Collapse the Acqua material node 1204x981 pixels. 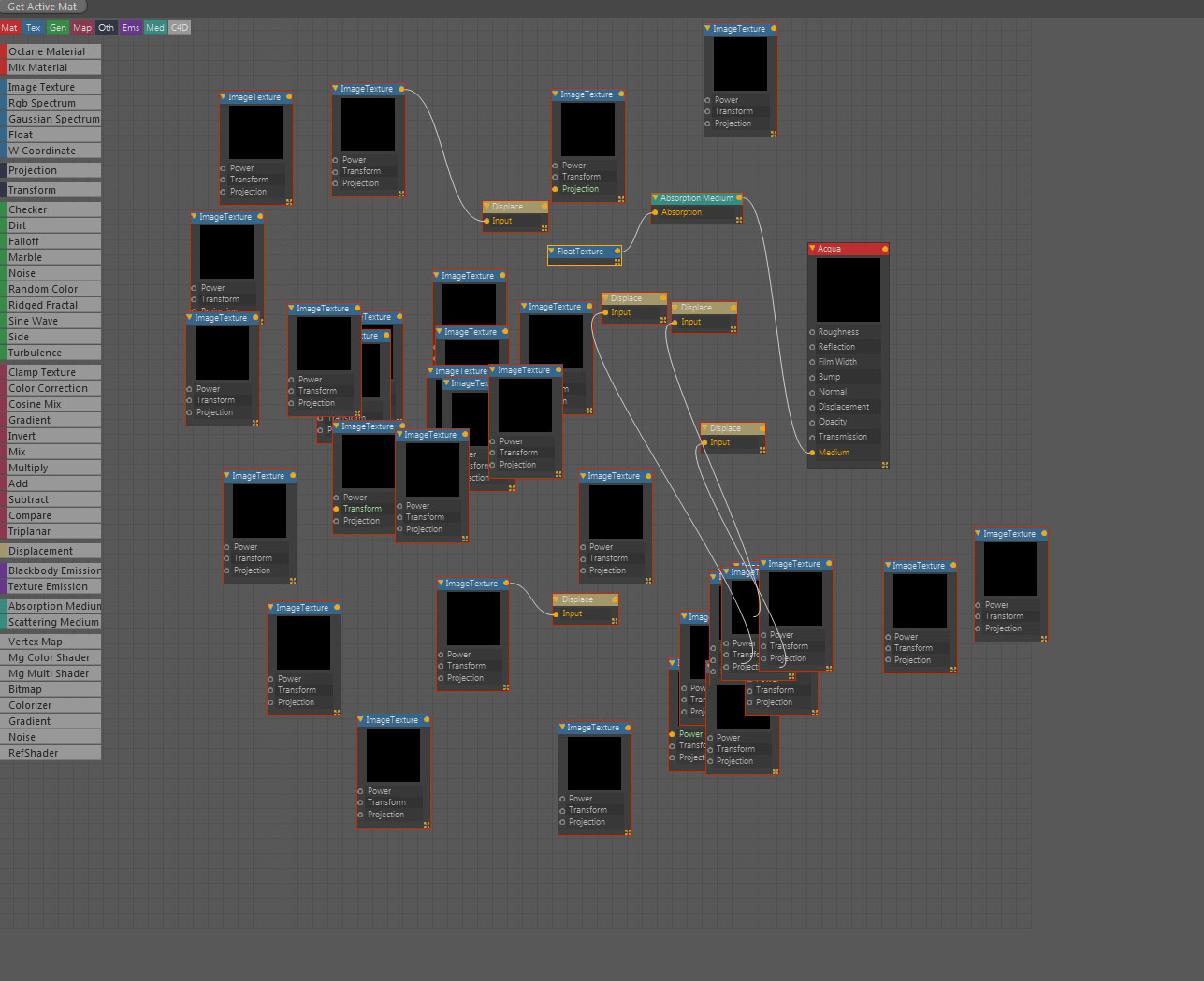(x=812, y=249)
